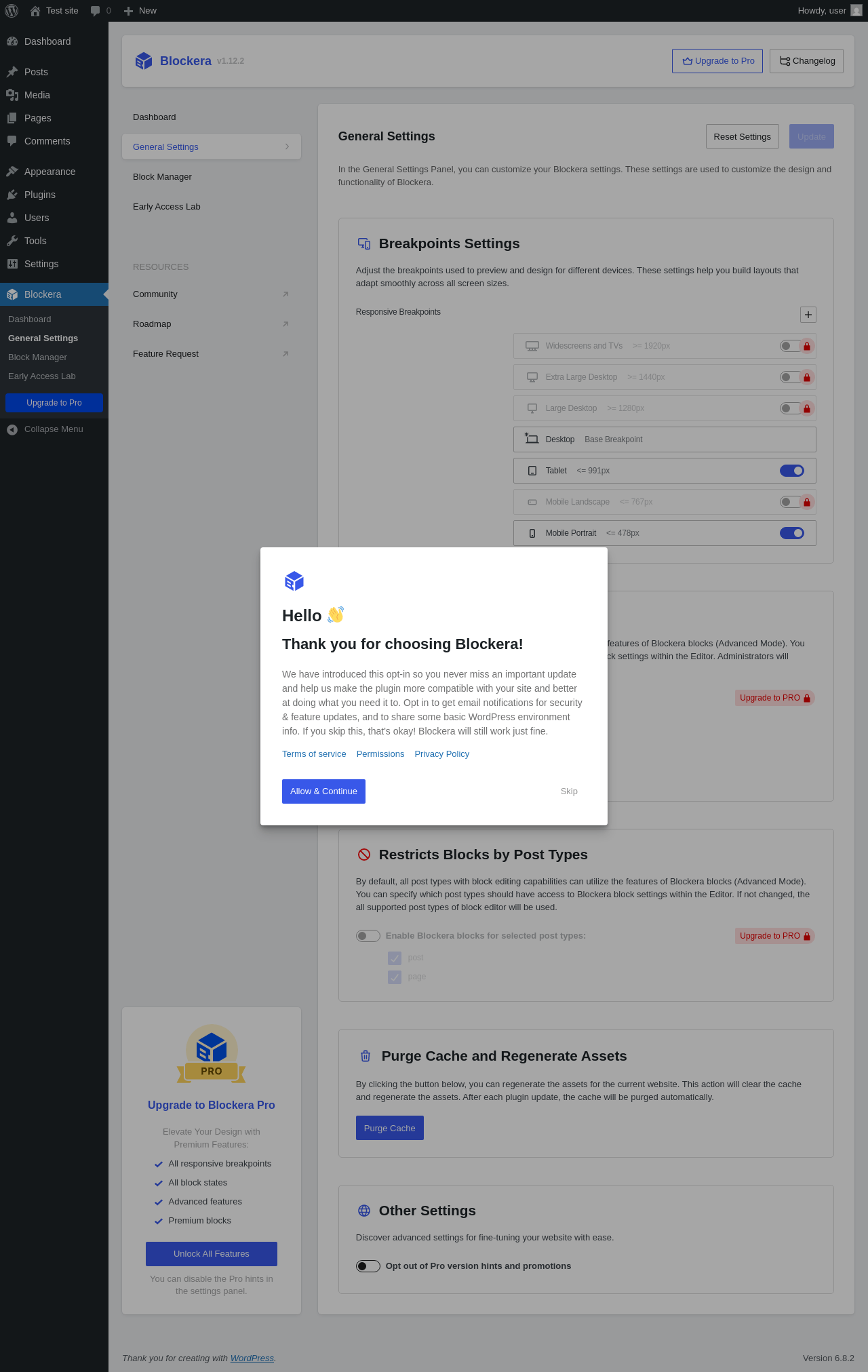Click Upgrade to PRO badge in Restricts Blocks section
This screenshot has width=868, height=1372.
tap(775, 936)
